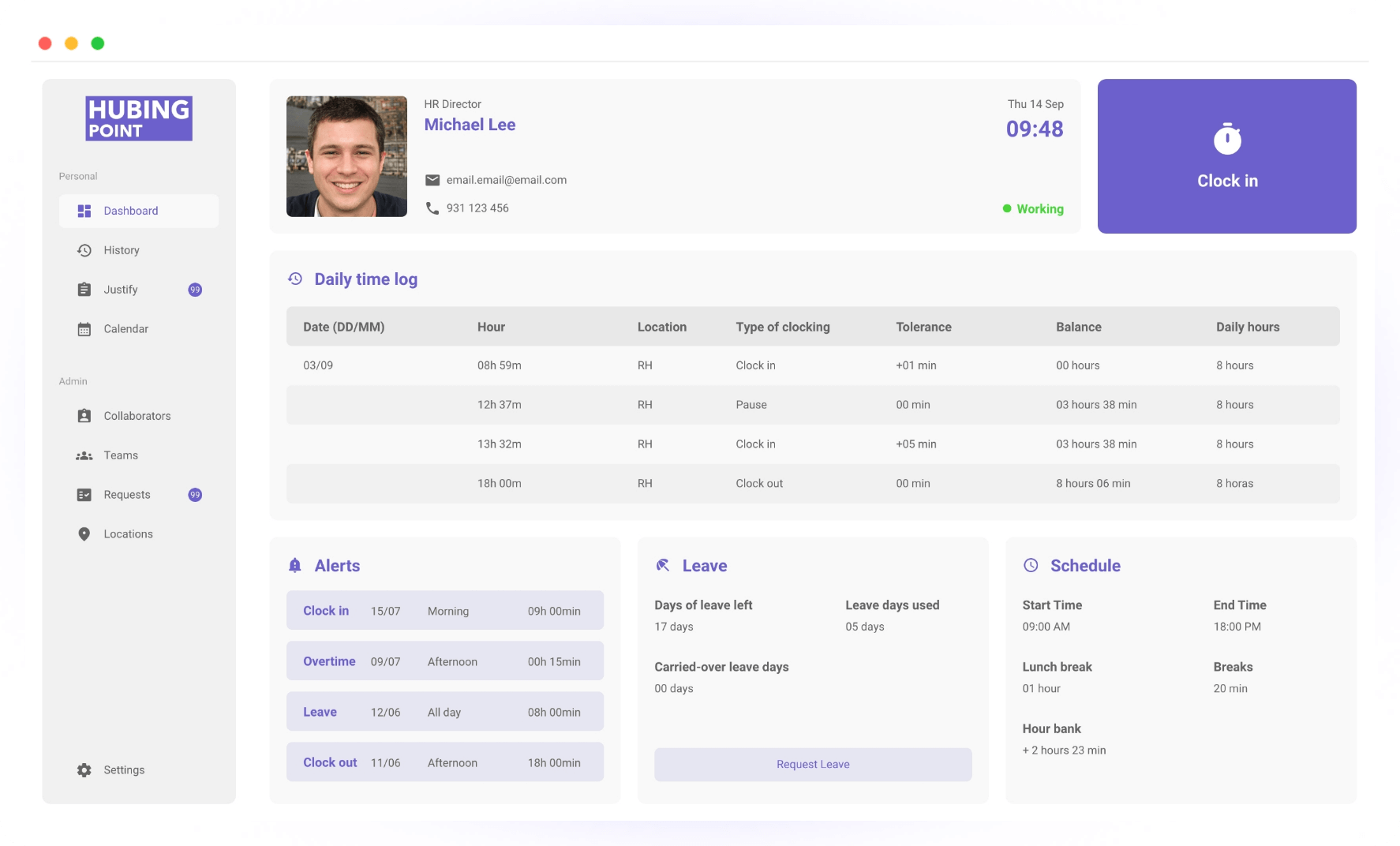Viewport: 1400px width, 846px height.
Task: Click the Daily hours column header
Action: [1248, 327]
